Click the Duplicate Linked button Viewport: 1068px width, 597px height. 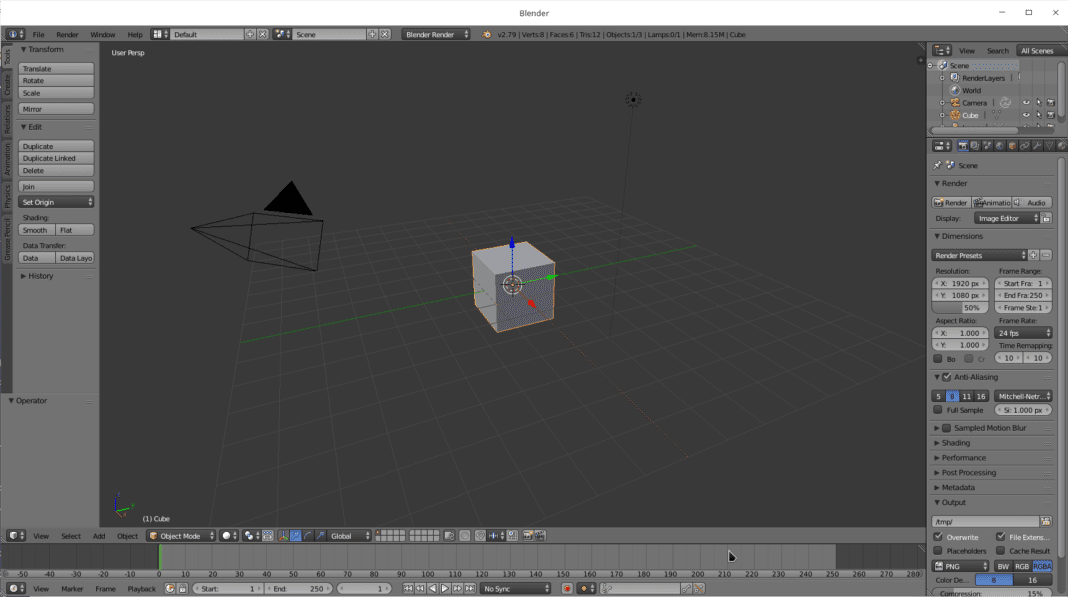pos(56,158)
